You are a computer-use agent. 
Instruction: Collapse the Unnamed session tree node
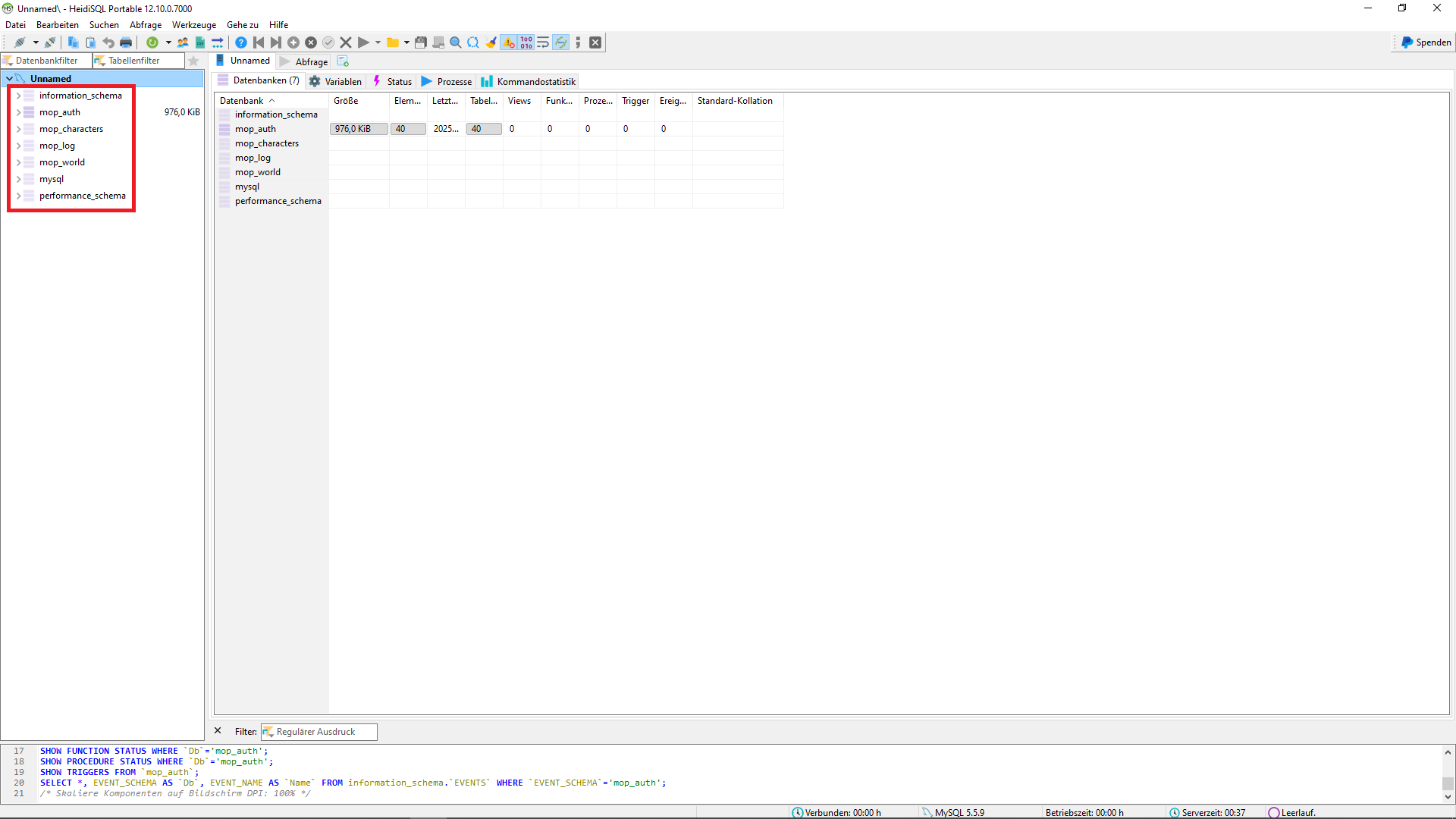9,78
